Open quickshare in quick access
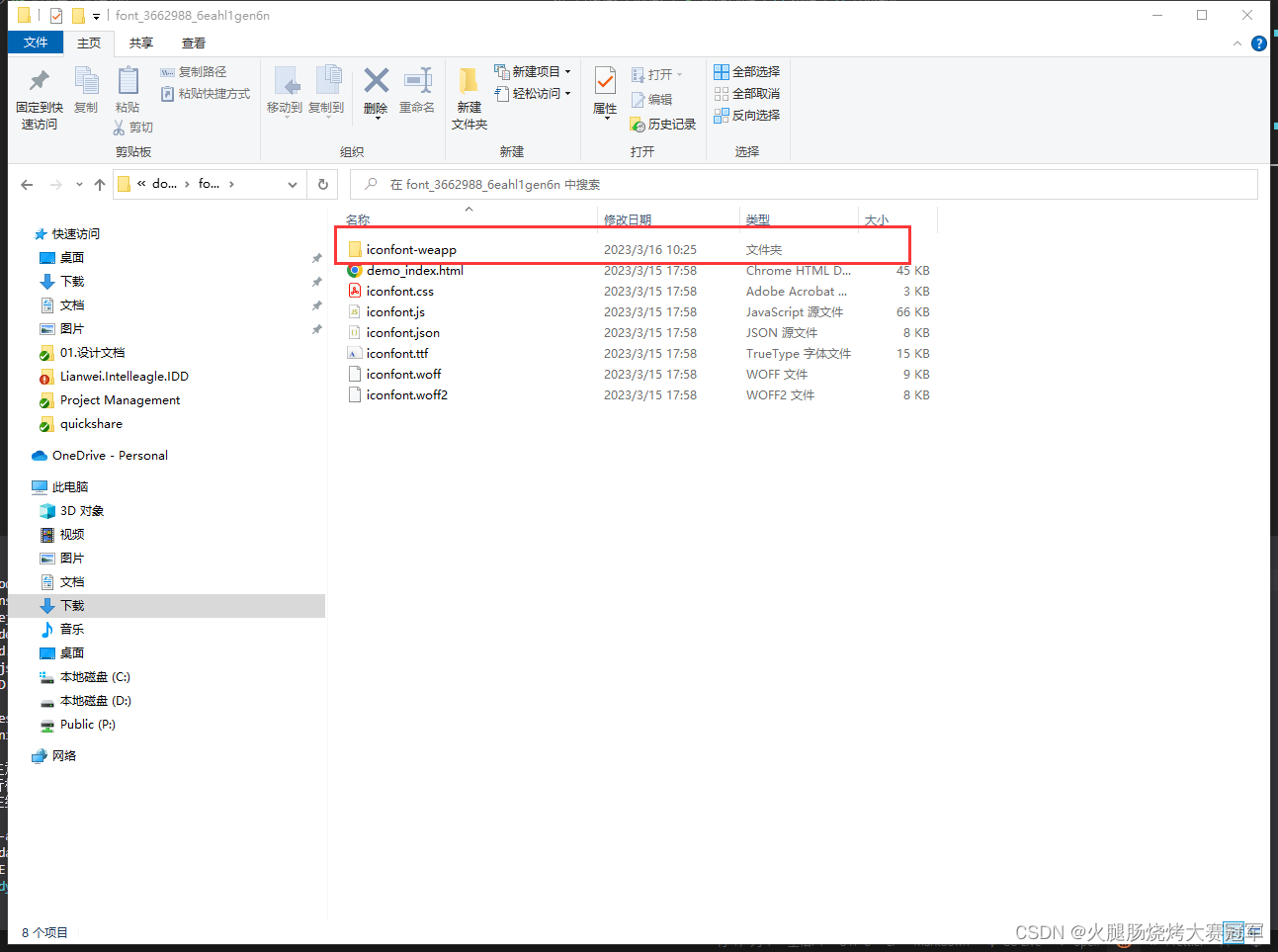The height and width of the screenshot is (952, 1278). coord(91,424)
